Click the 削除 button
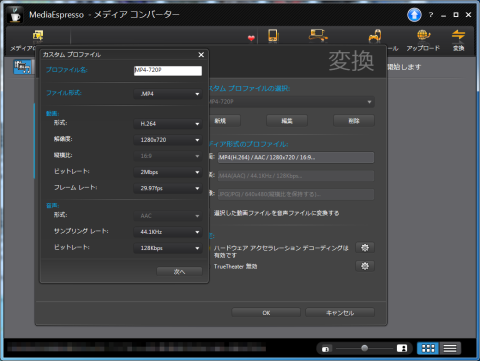 pos(354,121)
